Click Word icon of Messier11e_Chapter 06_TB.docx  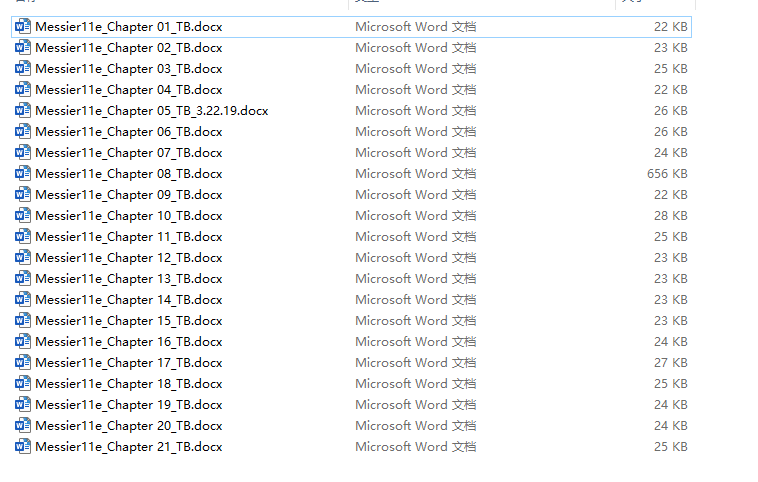point(23,131)
